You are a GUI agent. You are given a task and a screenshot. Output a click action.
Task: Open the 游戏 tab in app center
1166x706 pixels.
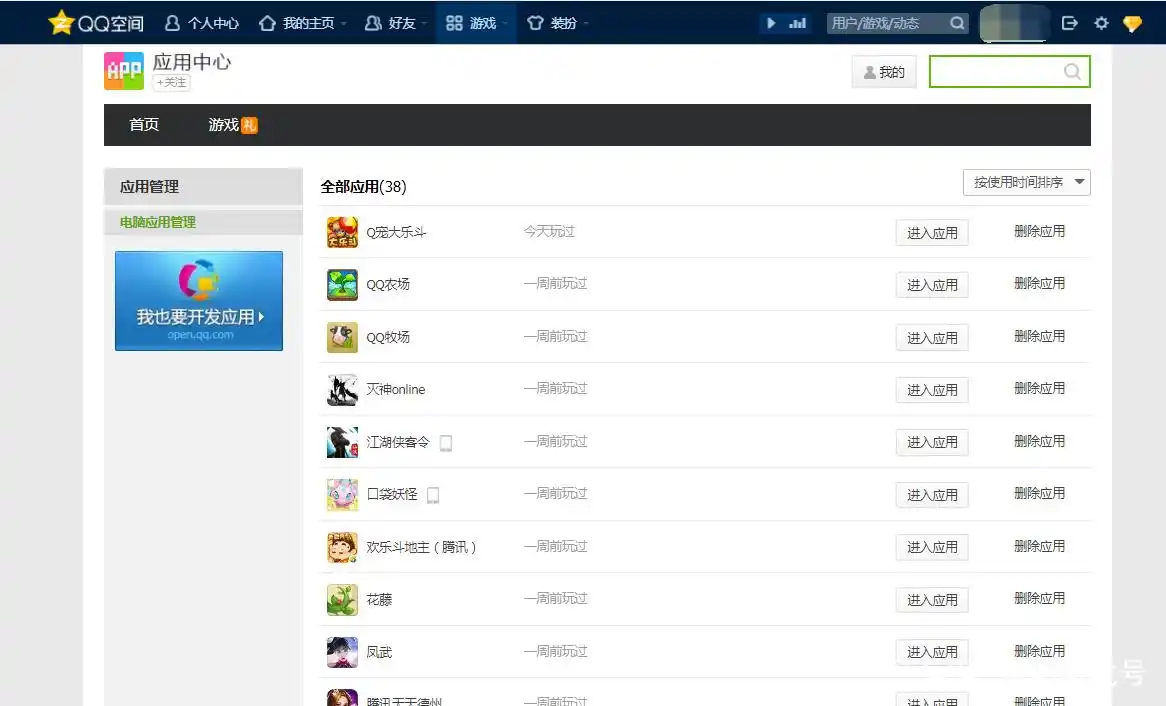point(224,125)
